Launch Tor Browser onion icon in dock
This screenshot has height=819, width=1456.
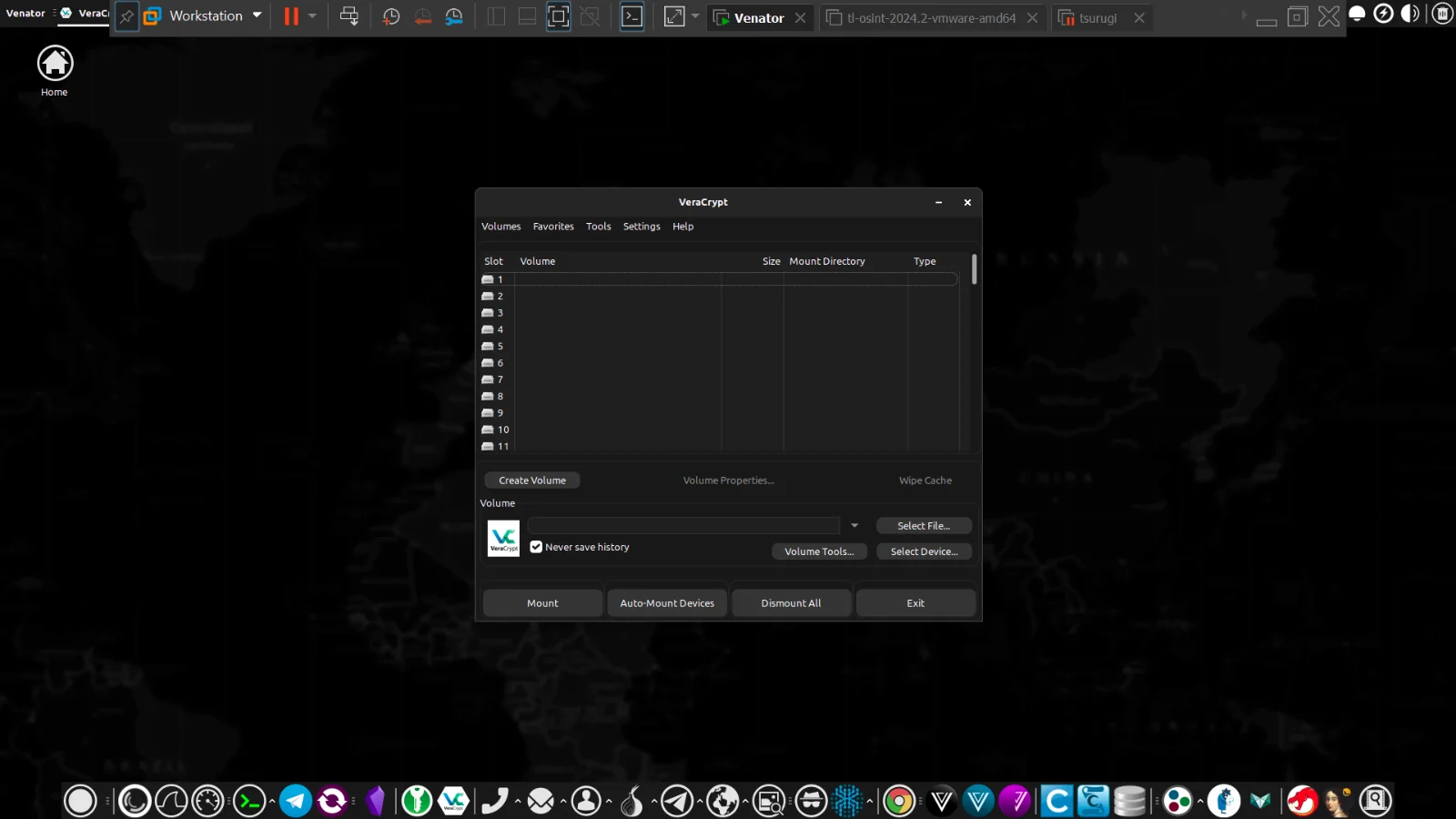tap(632, 801)
